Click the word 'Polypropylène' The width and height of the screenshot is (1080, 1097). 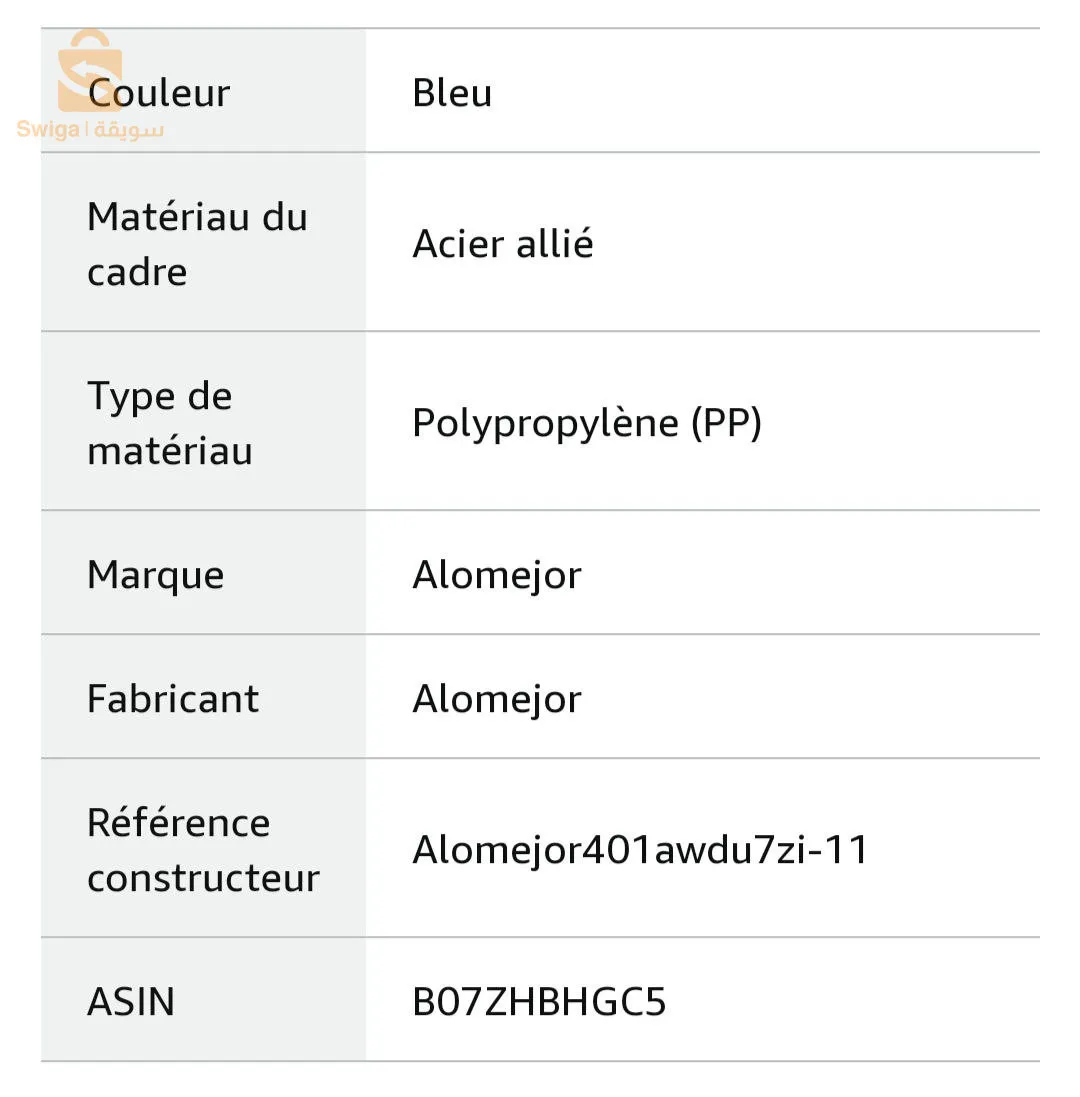[545, 423]
